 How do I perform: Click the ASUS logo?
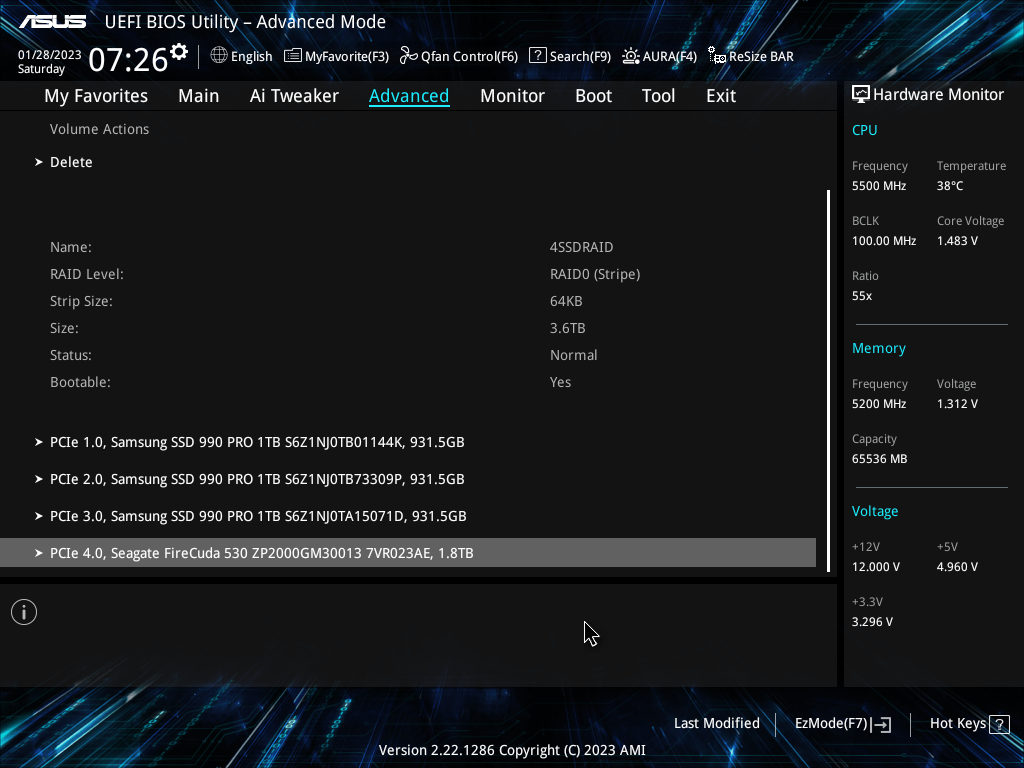[52, 22]
